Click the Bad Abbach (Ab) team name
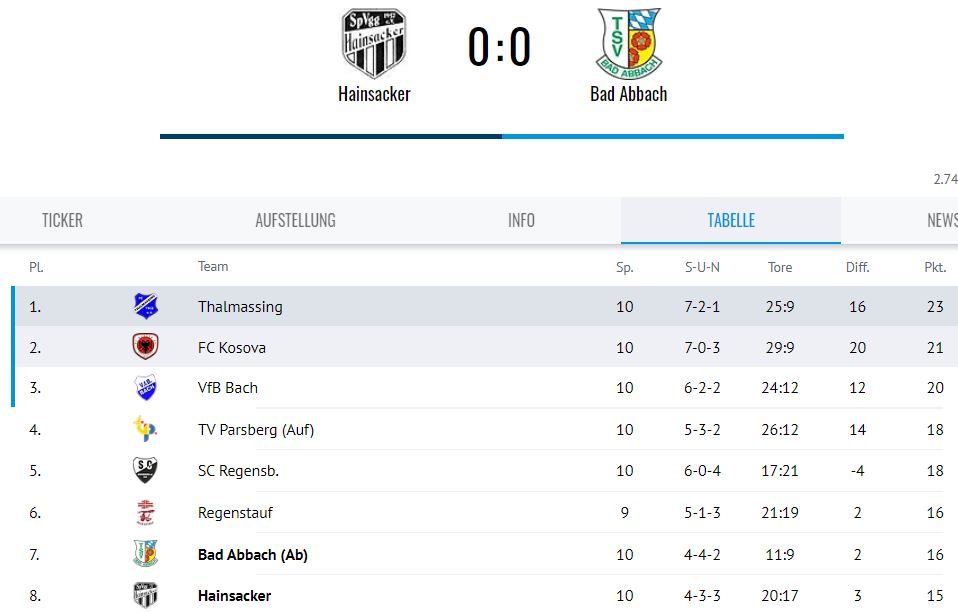The height and width of the screenshot is (612, 958). [x=252, y=555]
